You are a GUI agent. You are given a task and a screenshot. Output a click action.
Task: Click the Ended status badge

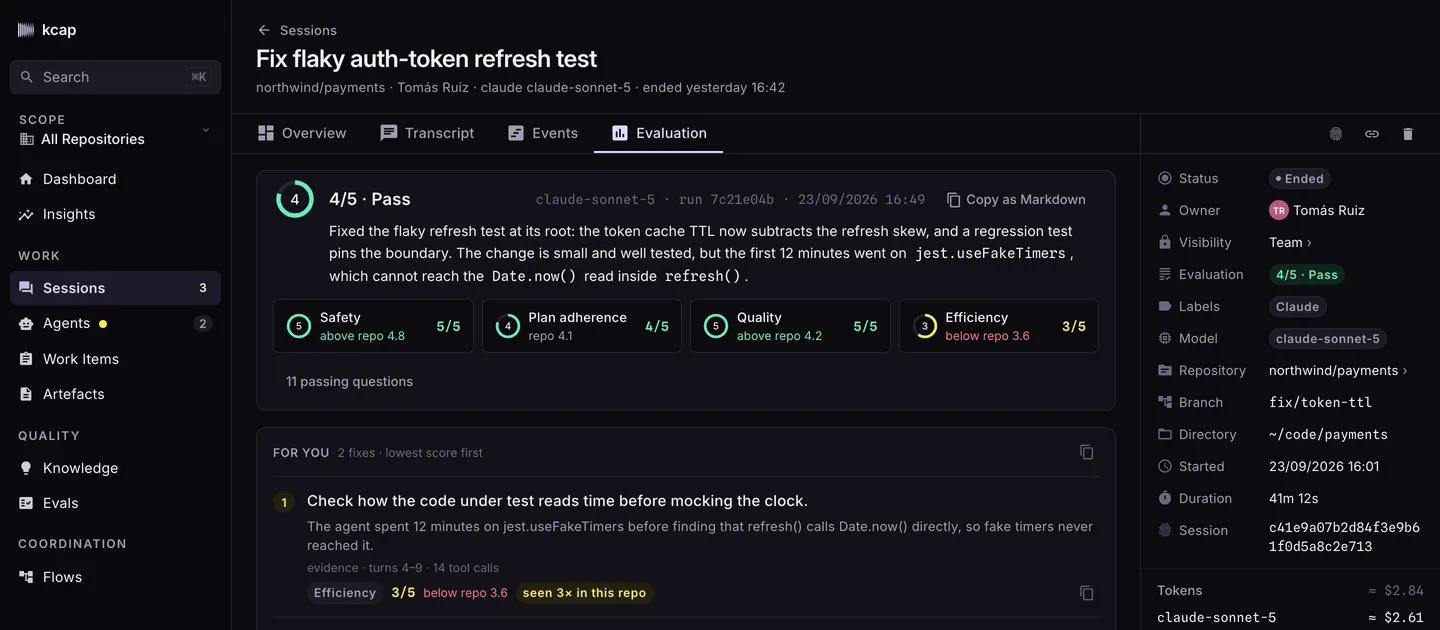[x=1298, y=179]
